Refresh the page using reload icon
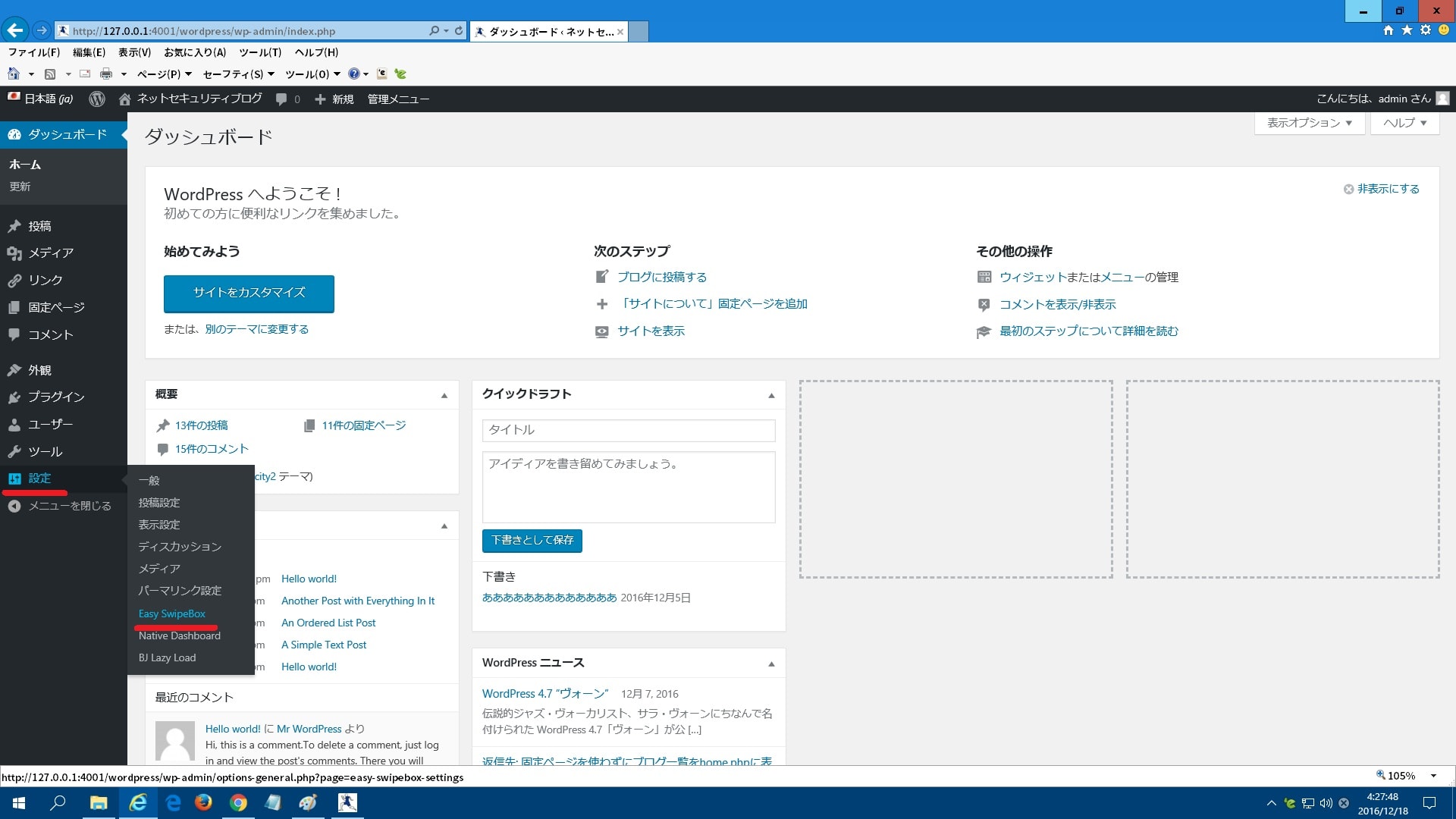Viewport: 1456px width, 819px height. (x=459, y=31)
